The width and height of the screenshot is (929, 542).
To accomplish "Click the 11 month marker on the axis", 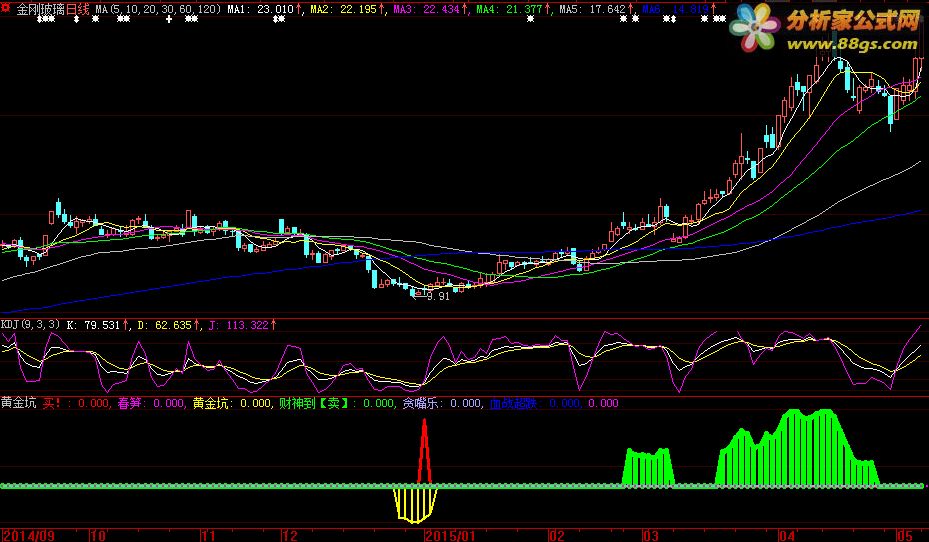I will 208,535.
